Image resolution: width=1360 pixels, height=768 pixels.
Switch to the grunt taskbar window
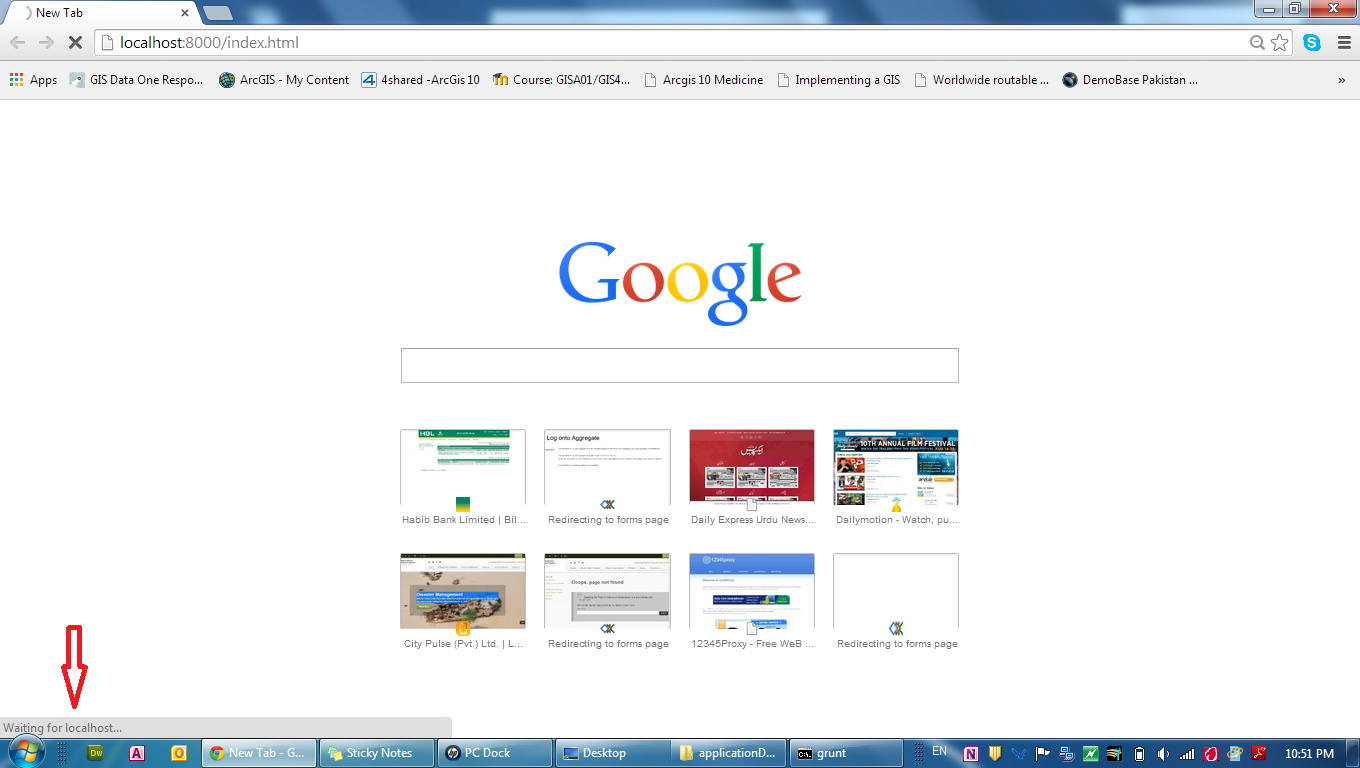(x=845, y=753)
